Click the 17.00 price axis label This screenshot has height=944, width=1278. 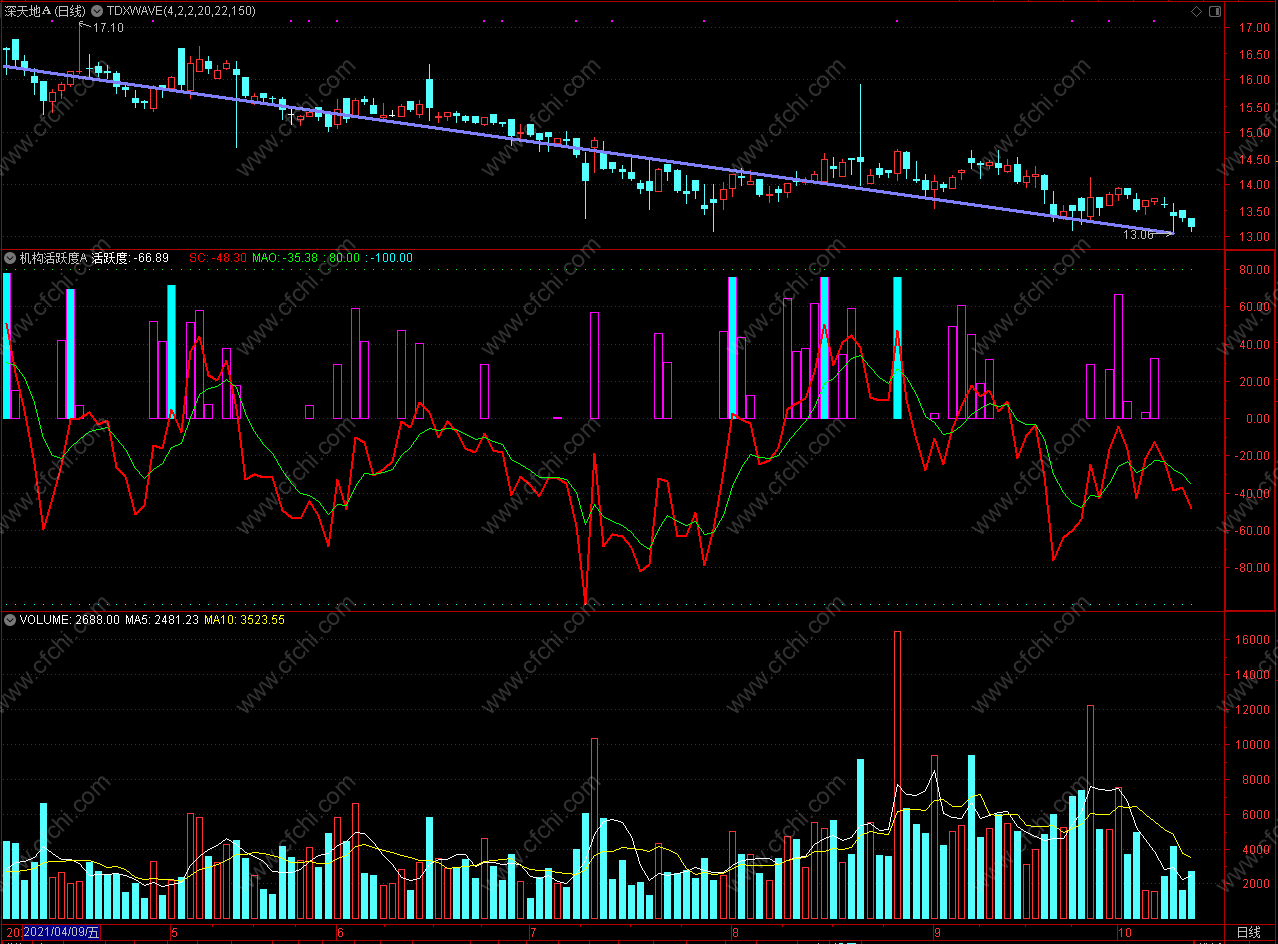(x=1255, y=28)
